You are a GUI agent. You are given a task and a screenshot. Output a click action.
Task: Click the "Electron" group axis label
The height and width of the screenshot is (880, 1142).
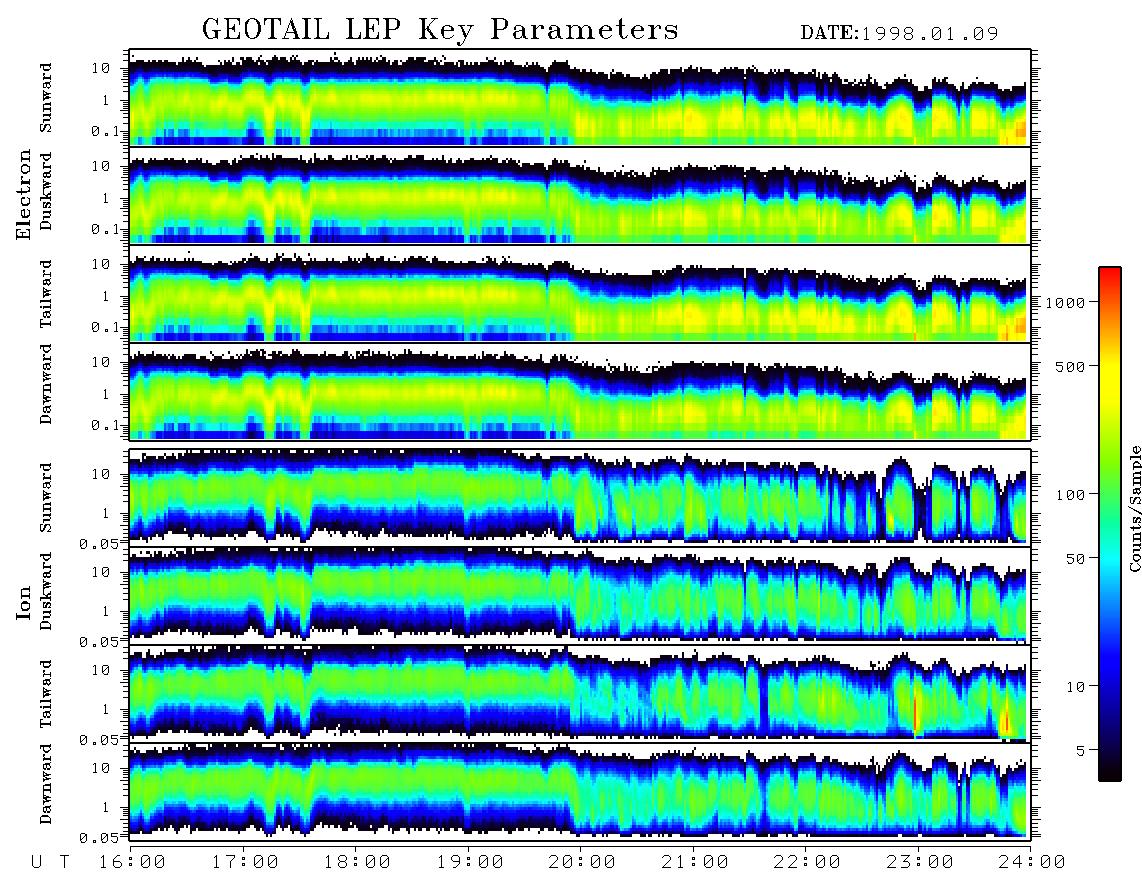click(23, 194)
